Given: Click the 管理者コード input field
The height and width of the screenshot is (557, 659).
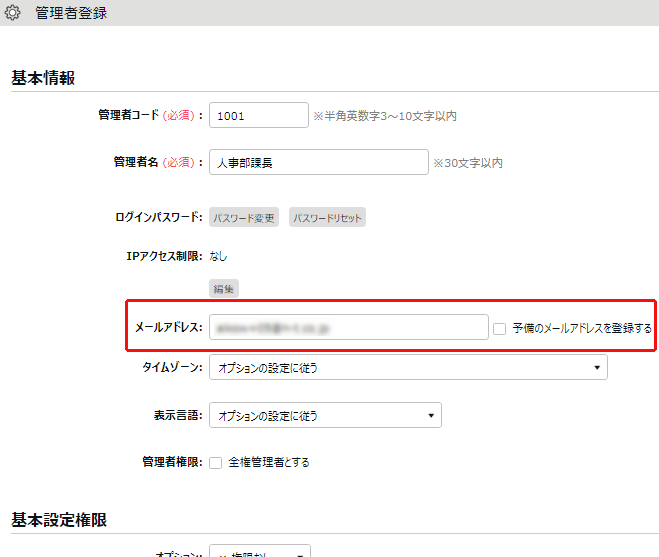Looking at the screenshot, I should pyautogui.click(x=259, y=115).
